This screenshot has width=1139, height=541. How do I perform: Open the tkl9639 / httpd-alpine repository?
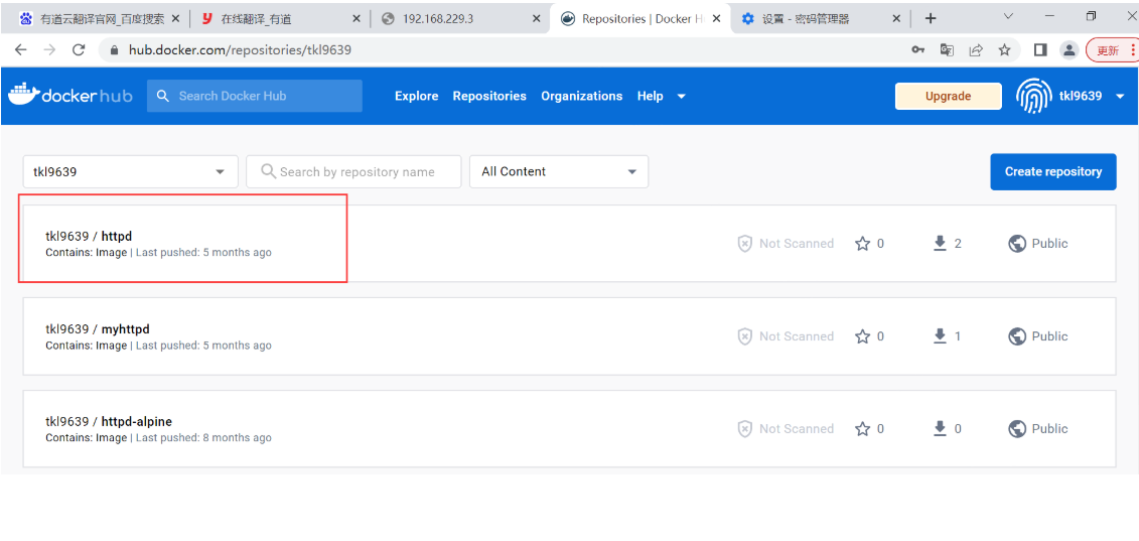pyautogui.click(x=108, y=422)
